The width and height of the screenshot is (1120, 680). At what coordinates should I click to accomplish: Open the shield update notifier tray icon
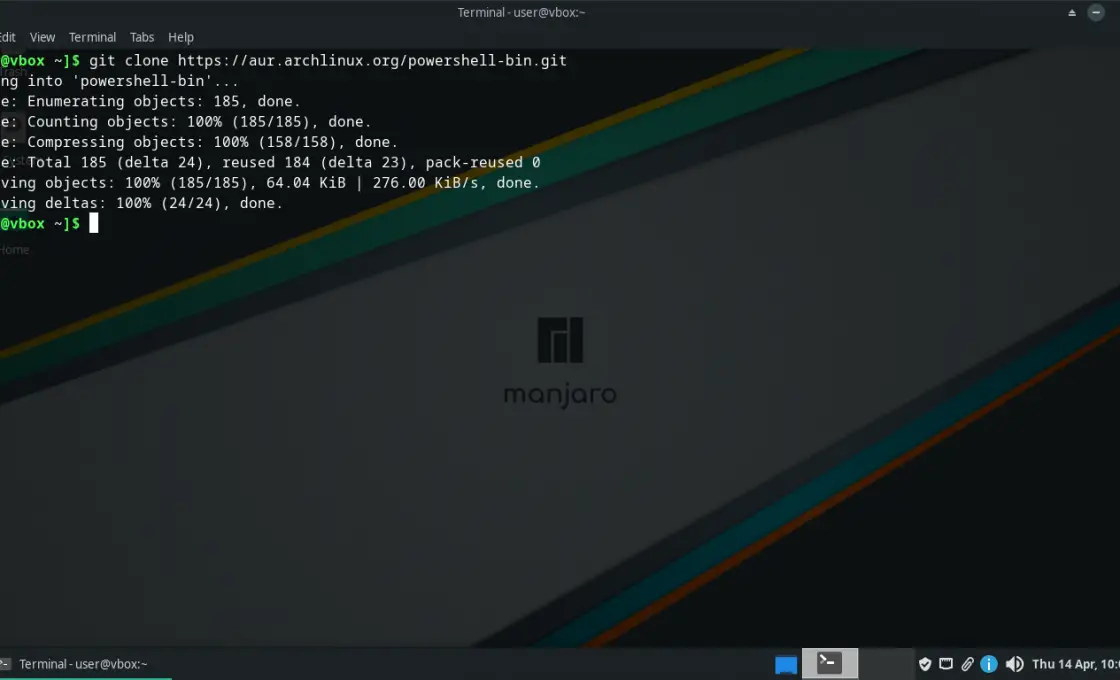point(925,664)
